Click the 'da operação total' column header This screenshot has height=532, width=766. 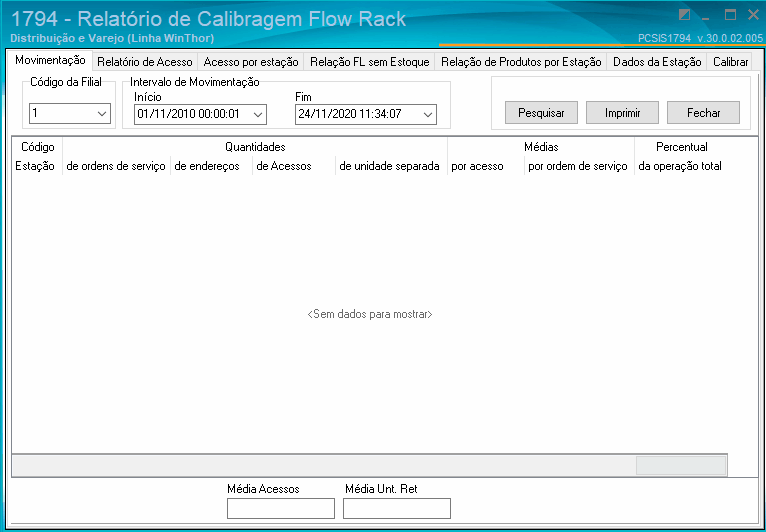pos(681,166)
